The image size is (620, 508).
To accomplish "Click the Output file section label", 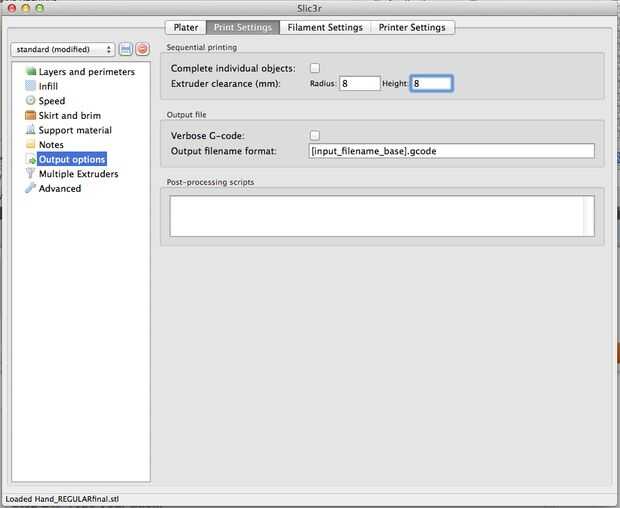I will click(x=186, y=115).
